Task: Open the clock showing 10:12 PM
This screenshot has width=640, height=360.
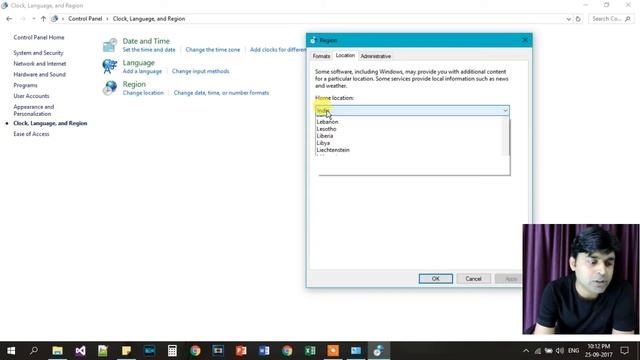Action: 599,351
